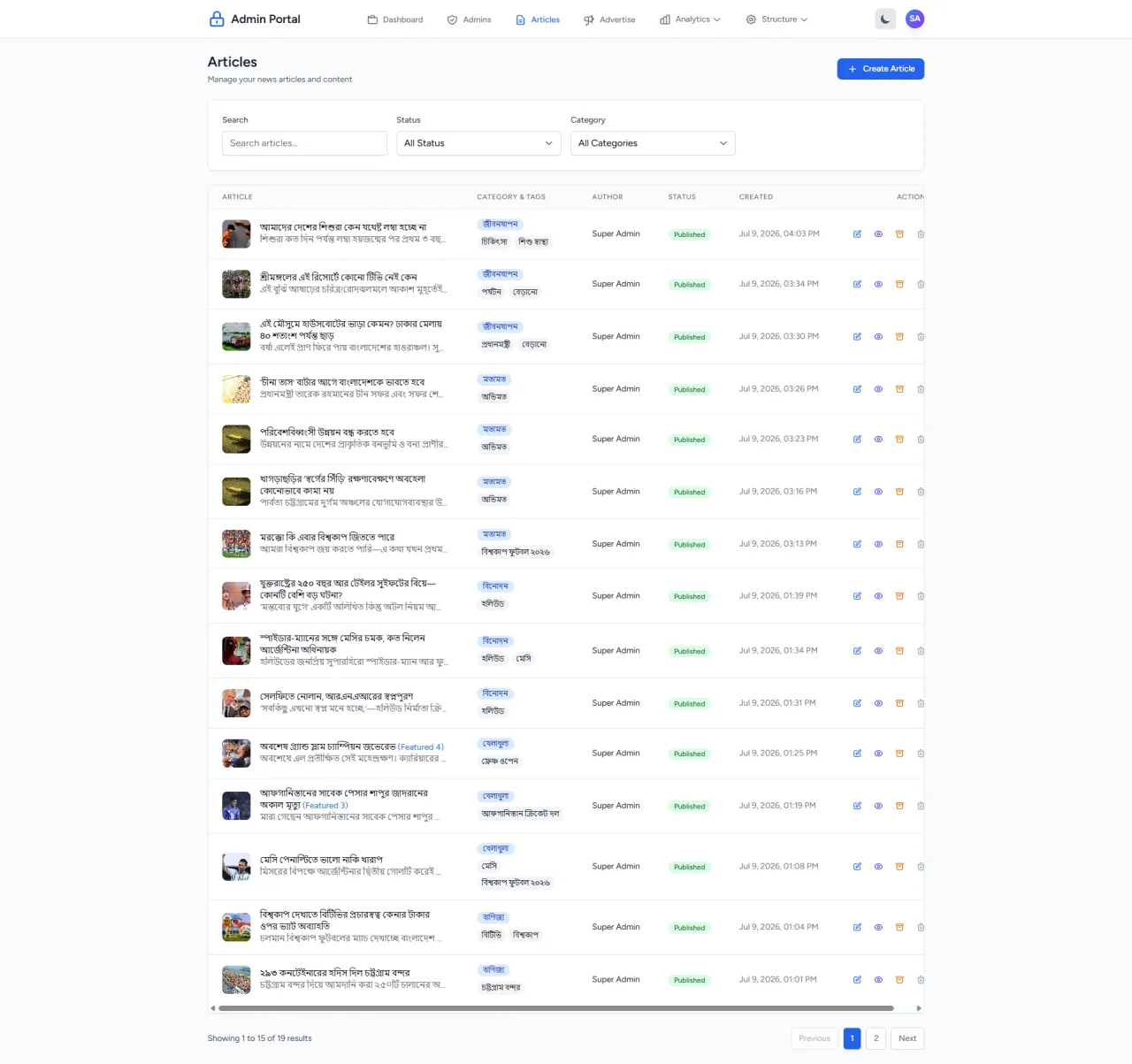Screen dimensions: 1132x1064
Task: Click Super Admin author in 01:08 PM row
Action: (616, 867)
